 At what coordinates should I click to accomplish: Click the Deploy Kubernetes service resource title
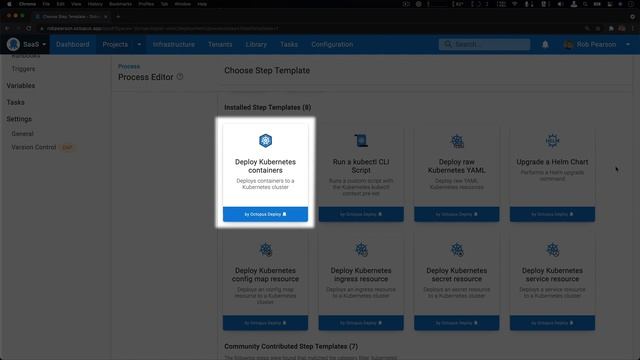(552, 275)
